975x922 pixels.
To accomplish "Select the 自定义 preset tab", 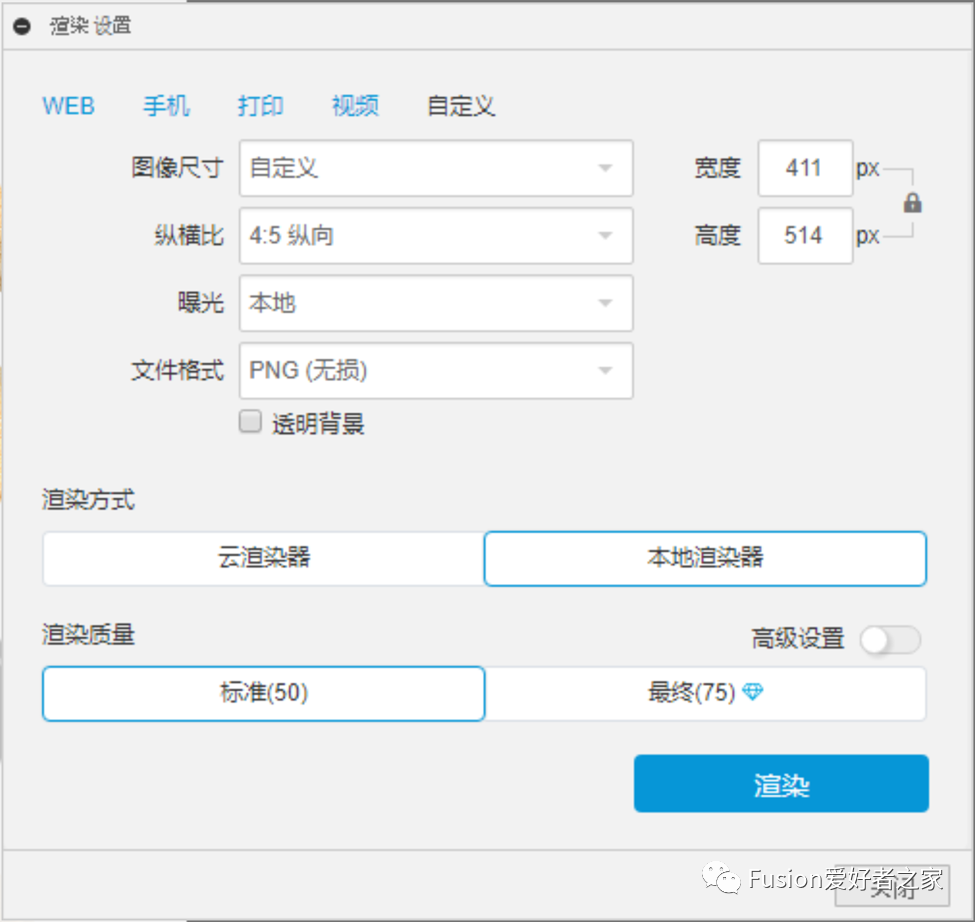I will 461,106.
